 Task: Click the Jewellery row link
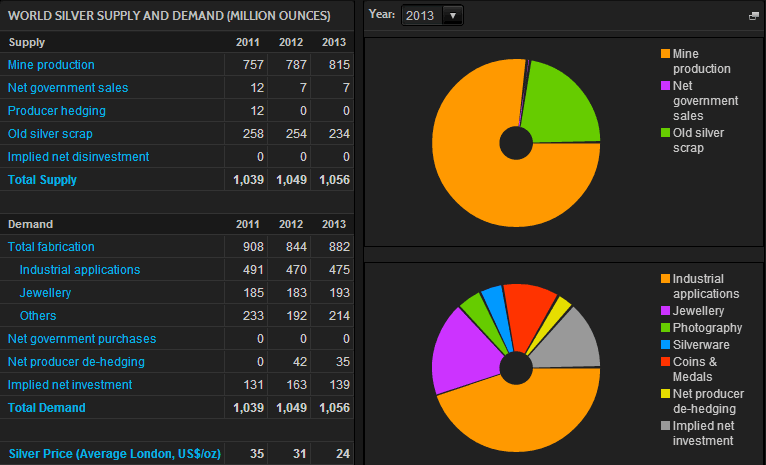[x=45, y=293]
